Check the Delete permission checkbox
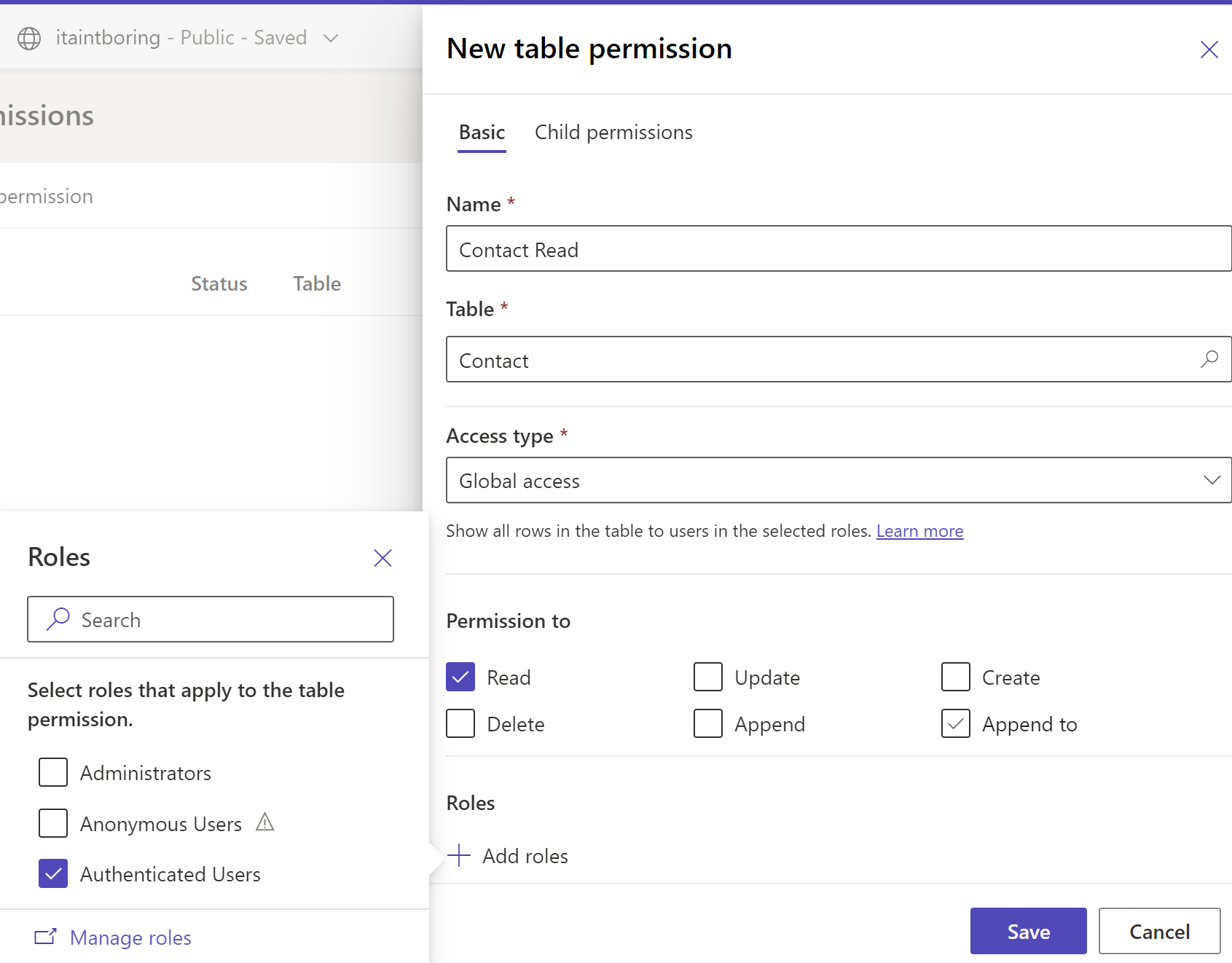The height and width of the screenshot is (963, 1232). pos(460,723)
